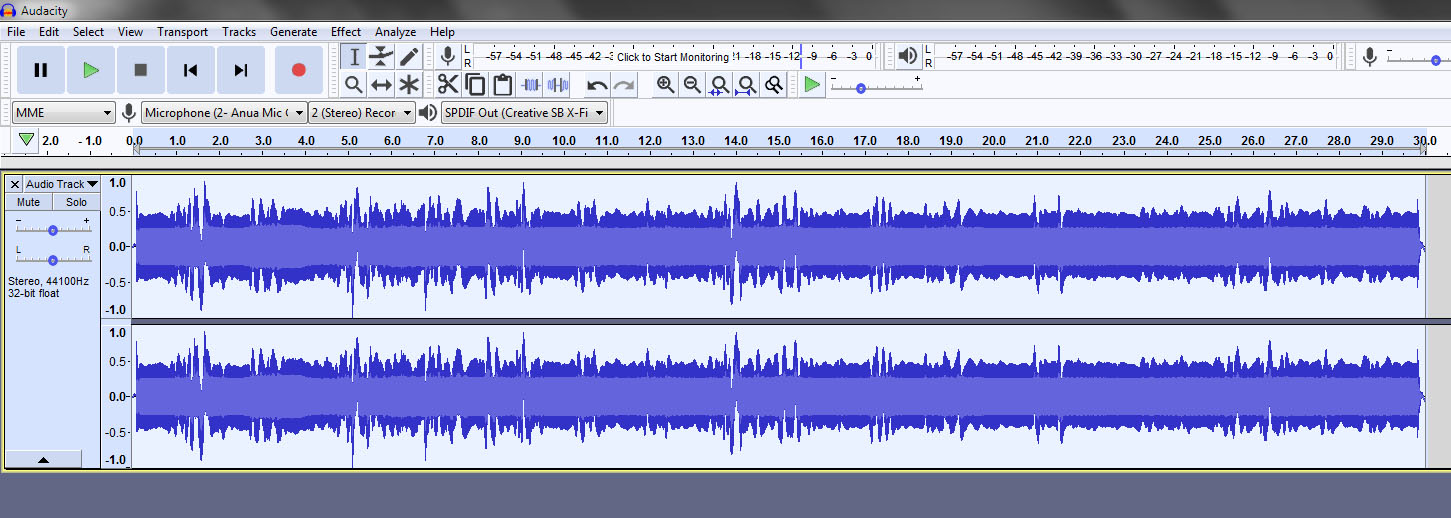1451x518 pixels.
Task: Open the Audio Track name dropdown menu
Action: 62,184
